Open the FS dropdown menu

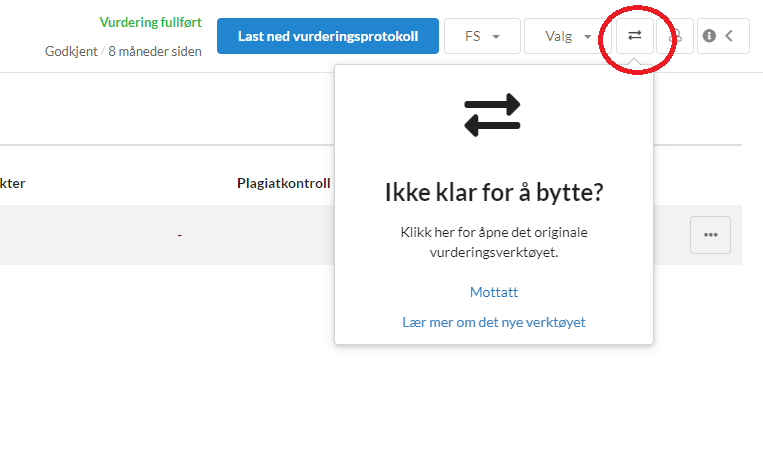click(x=482, y=36)
